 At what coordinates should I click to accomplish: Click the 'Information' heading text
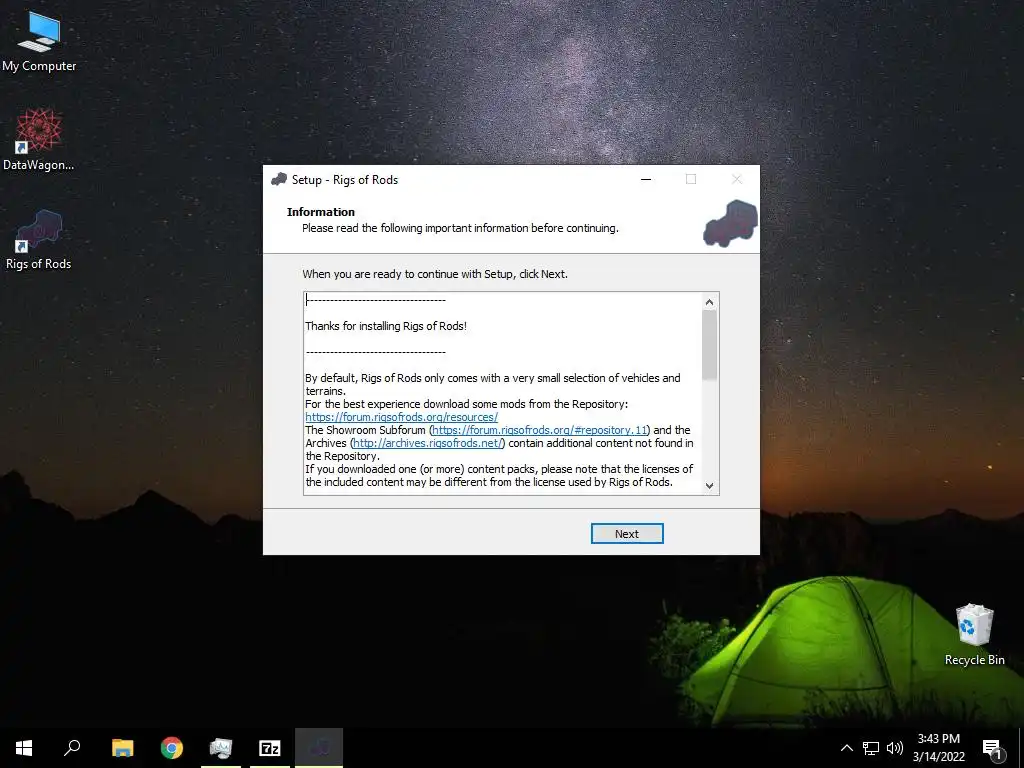pyautogui.click(x=321, y=212)
